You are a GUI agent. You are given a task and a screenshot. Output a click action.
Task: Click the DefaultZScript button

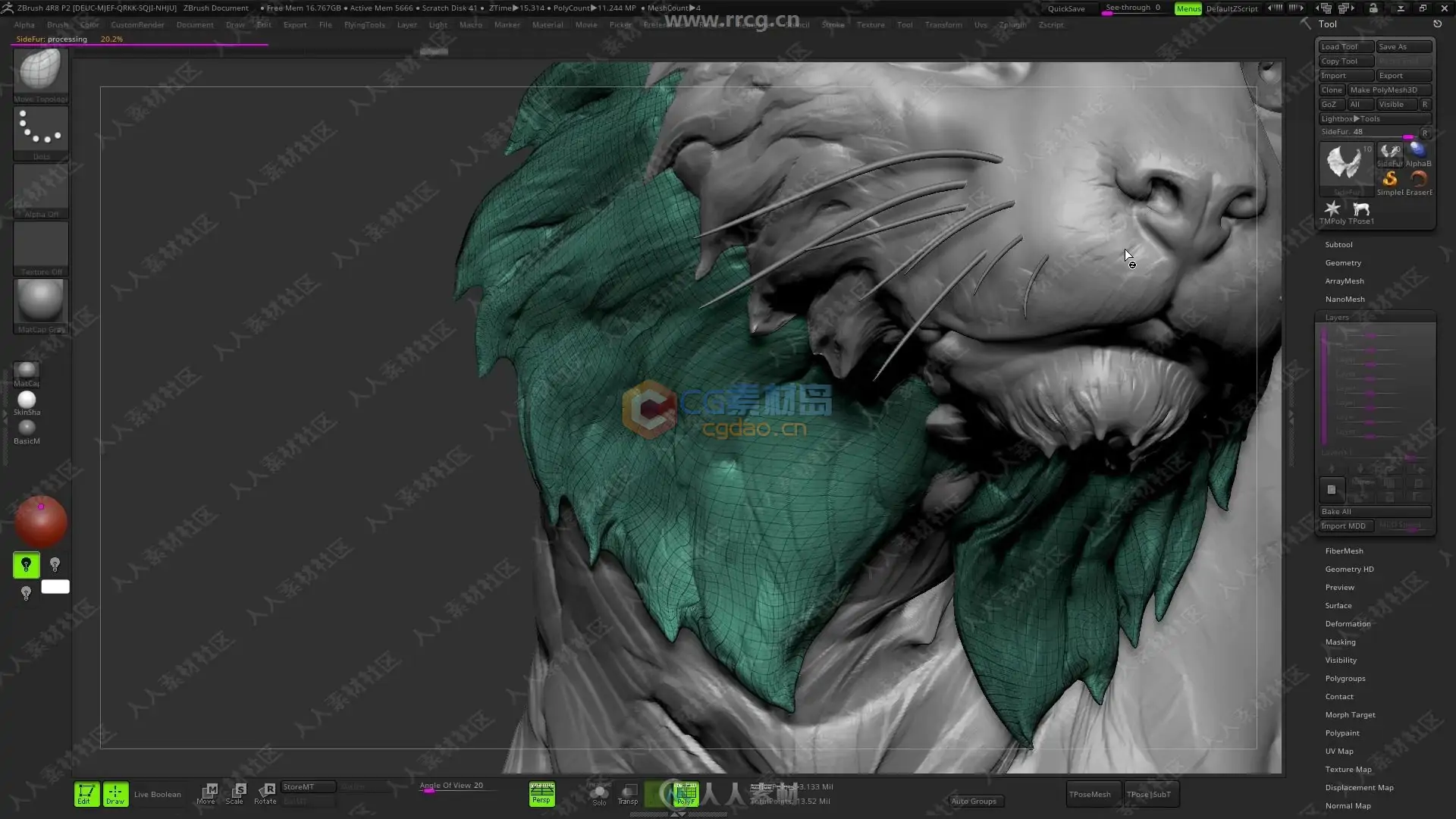1232,8
